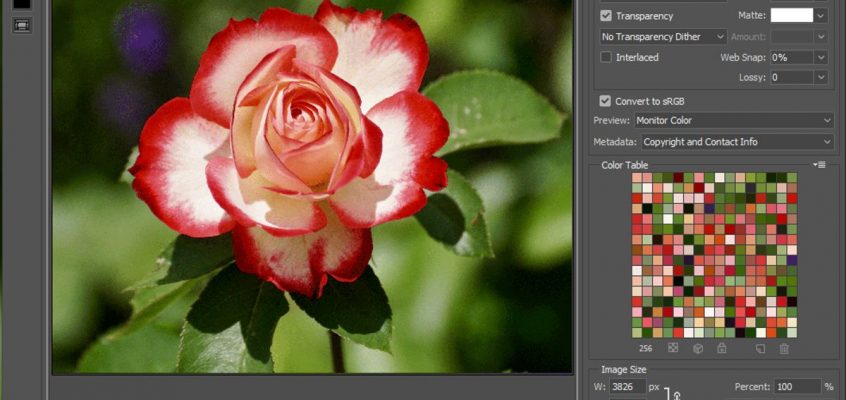Click the map selected colors to transparent icon

click(x=673, y=348)
